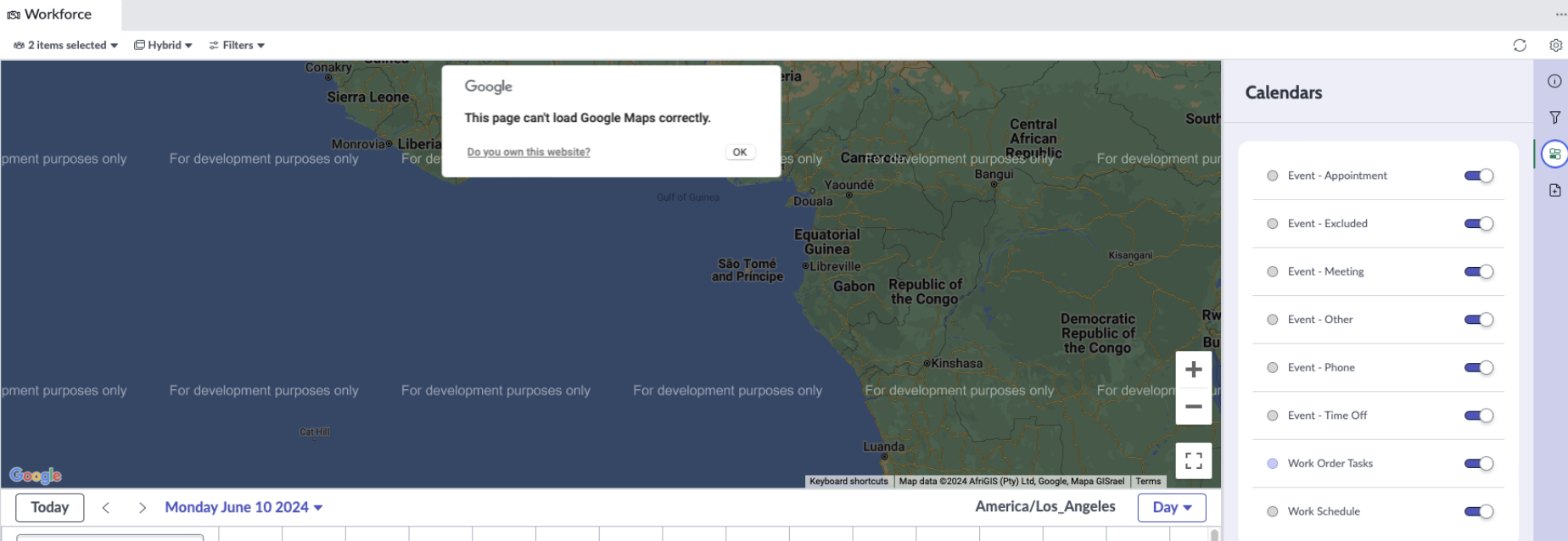This screenshot has width=1568, height=541.
Task: Click the Event - Appointment color dot
Action: click(x=1272, y=176)
